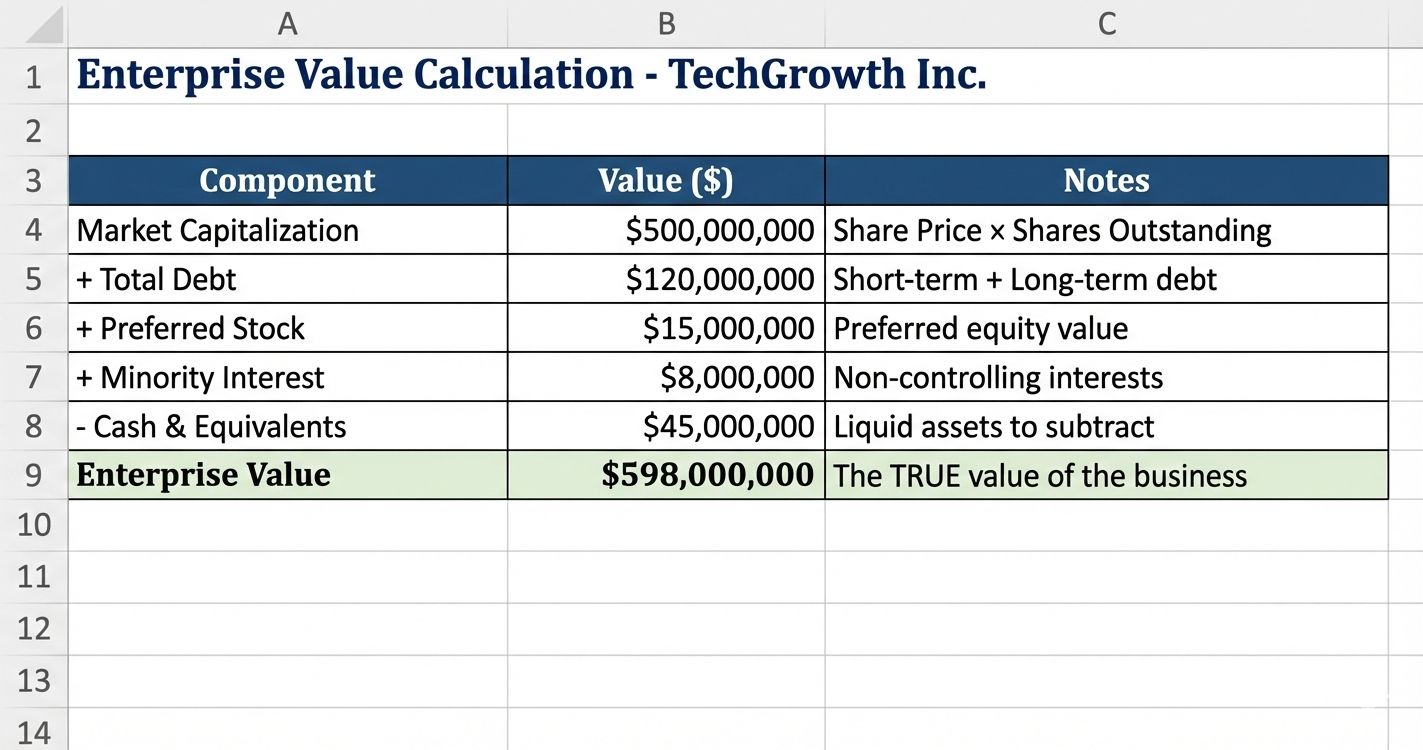The image size is (1423, 750).
Task: Select the 'Value ($)' header cell
Action: tap(666, 180)
